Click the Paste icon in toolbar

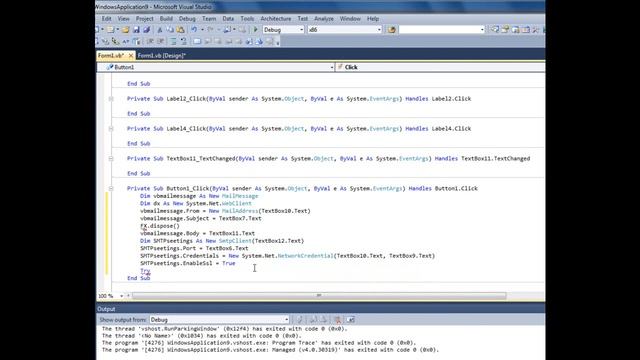(x=180, y=30)
